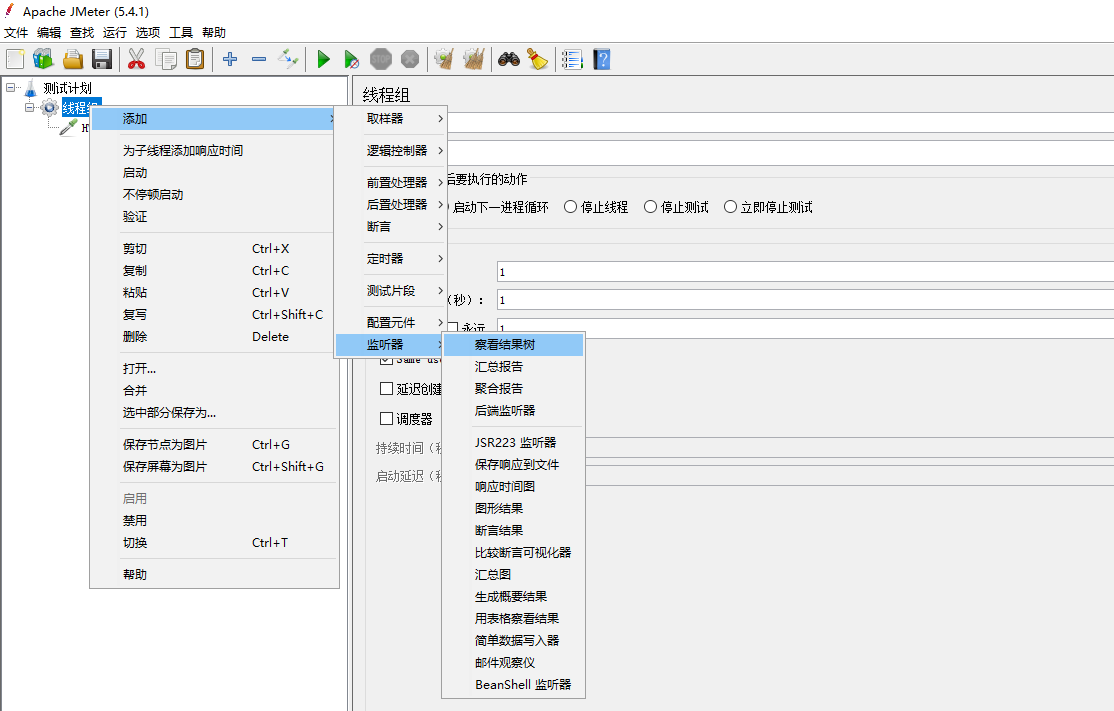This screenshot has width=1114, height=711.
Task: Click 删除 in context menu
Action: pos(214,337)
